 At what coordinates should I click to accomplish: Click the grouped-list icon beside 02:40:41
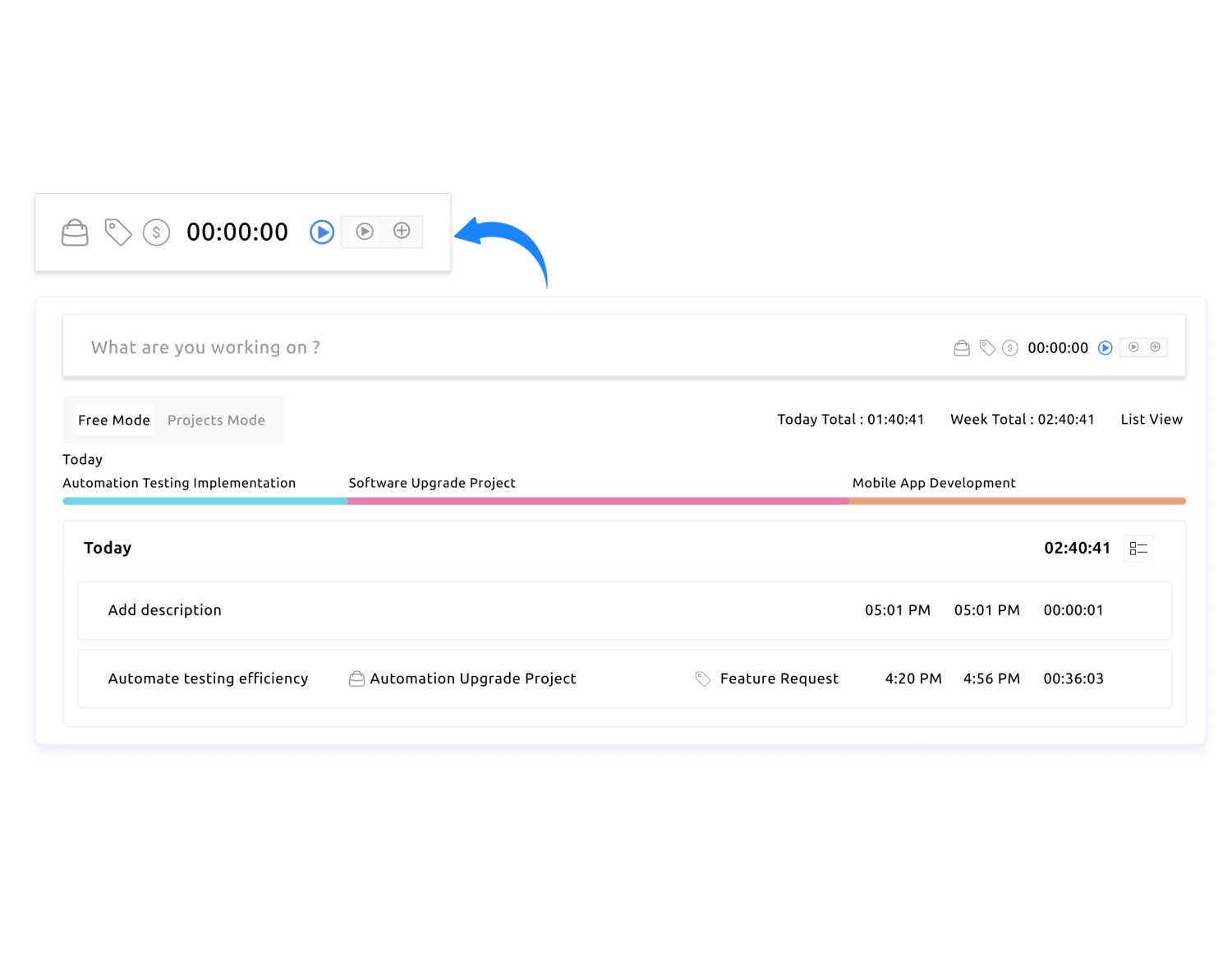tap(1138, 548)
